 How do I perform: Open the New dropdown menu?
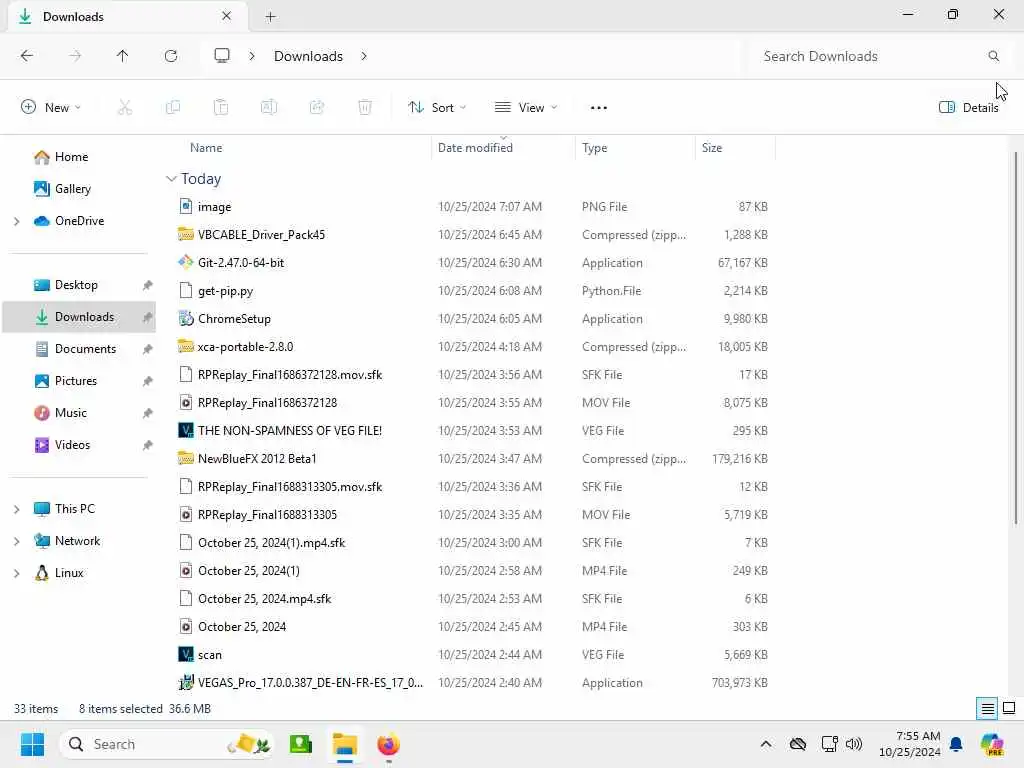(51, 108)
